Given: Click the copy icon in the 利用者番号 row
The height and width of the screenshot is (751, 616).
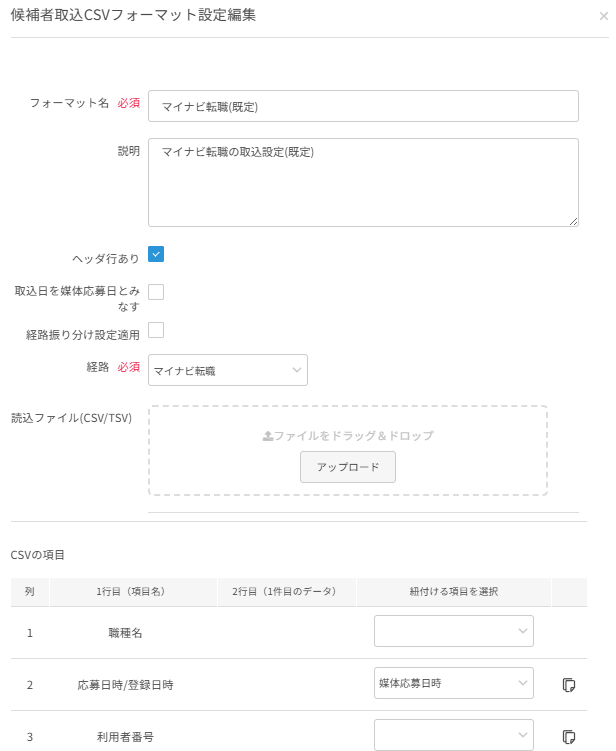Looking at the screenshot, I should coord(569,737).
